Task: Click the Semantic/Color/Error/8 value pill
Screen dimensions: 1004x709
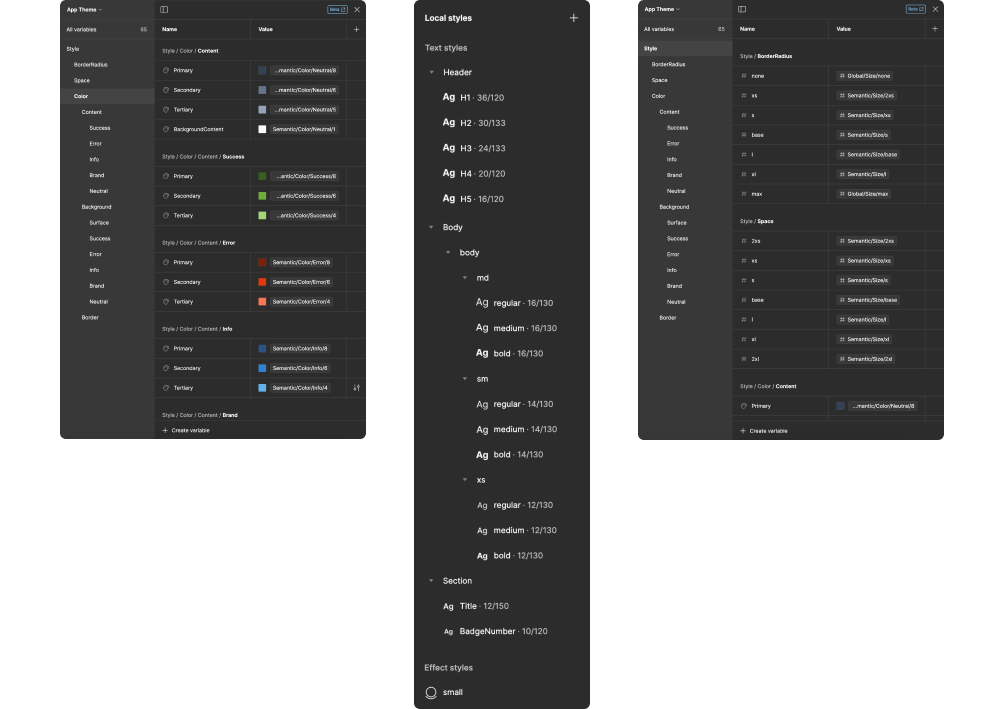Action: [301, 262]
